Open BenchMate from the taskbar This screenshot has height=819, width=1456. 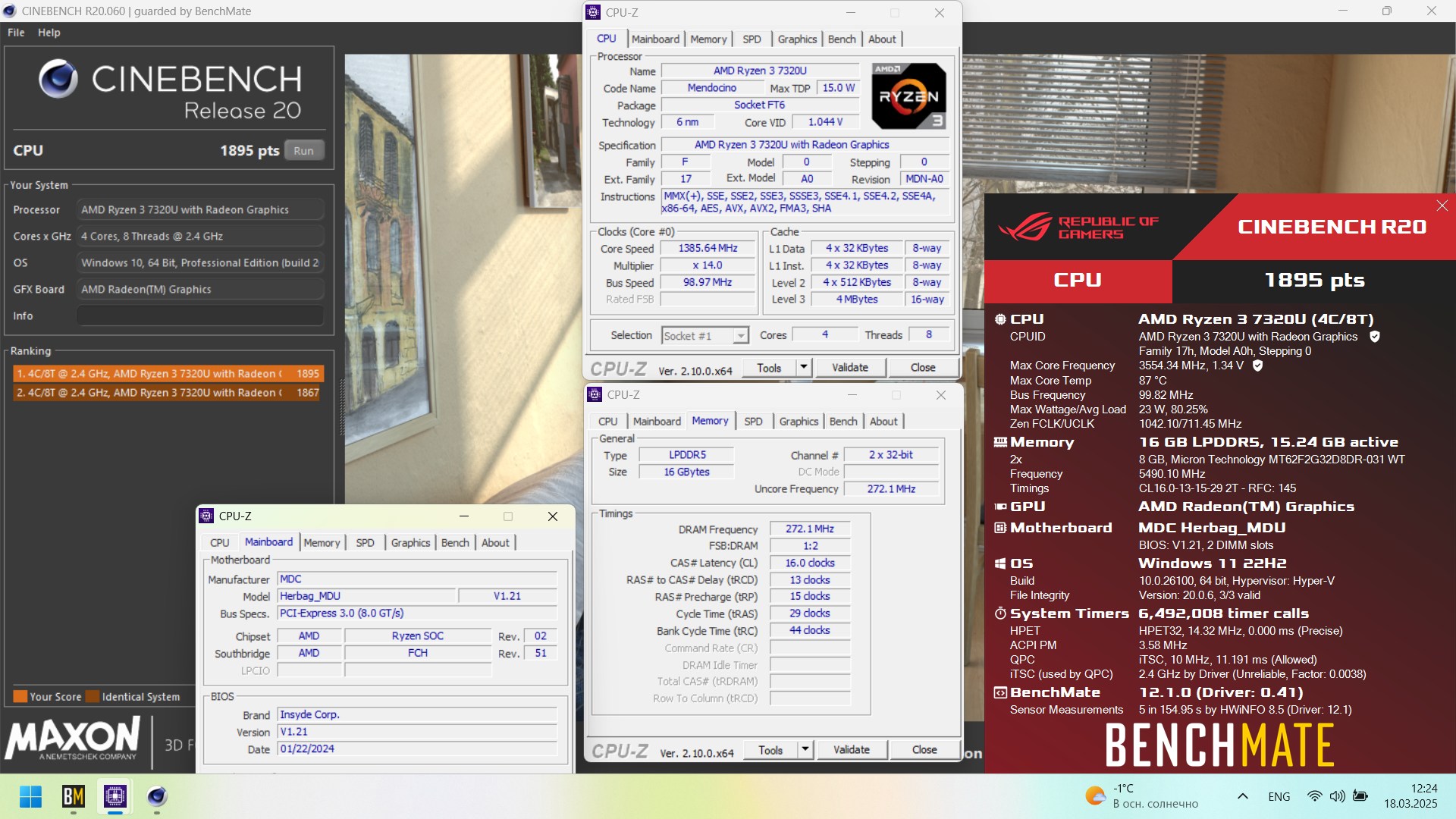74,796
